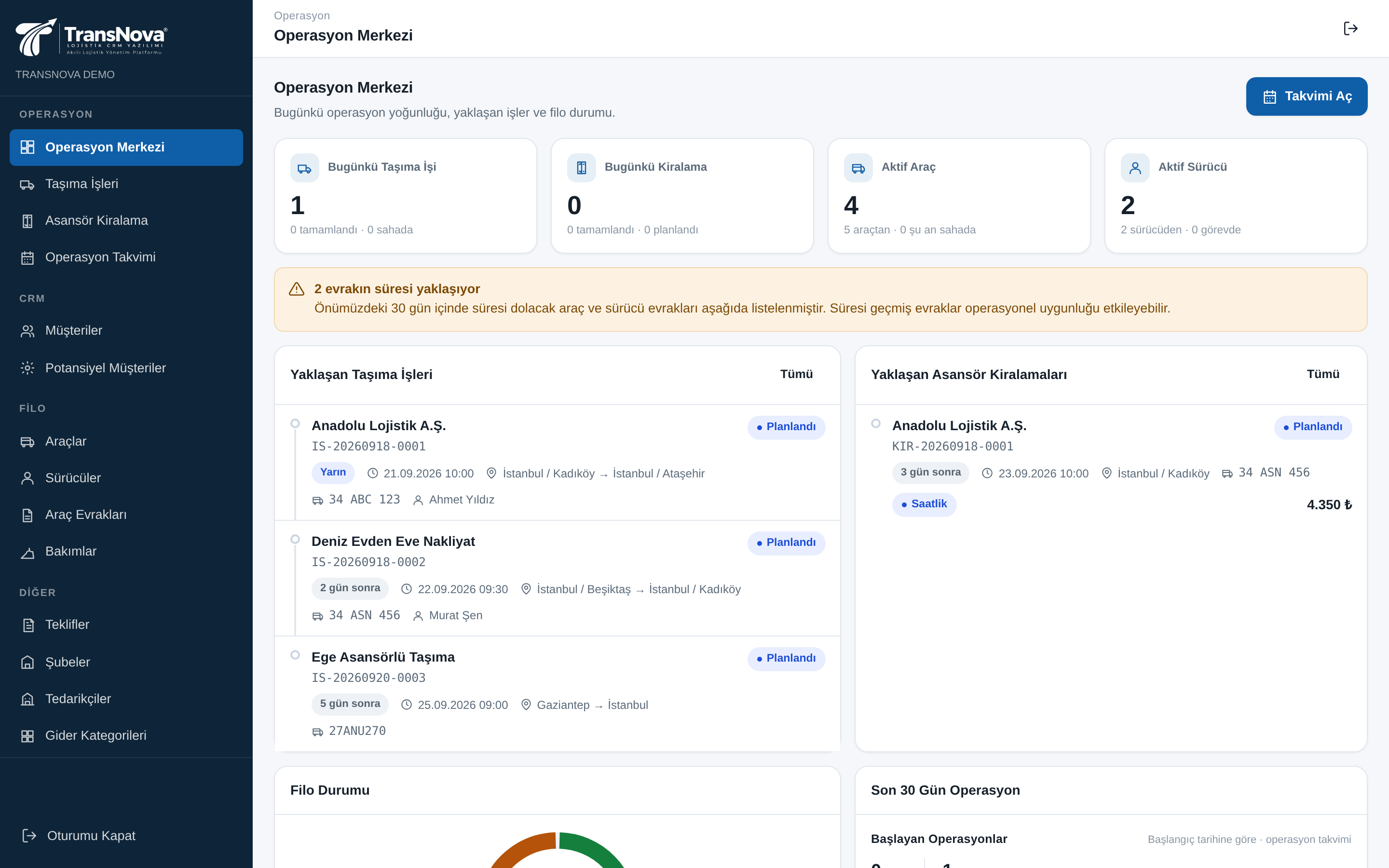This screenshot has width=1389, height=868.
Task: Click the exit icon beside Oturumu Kapat
Action: coord(29,836)
